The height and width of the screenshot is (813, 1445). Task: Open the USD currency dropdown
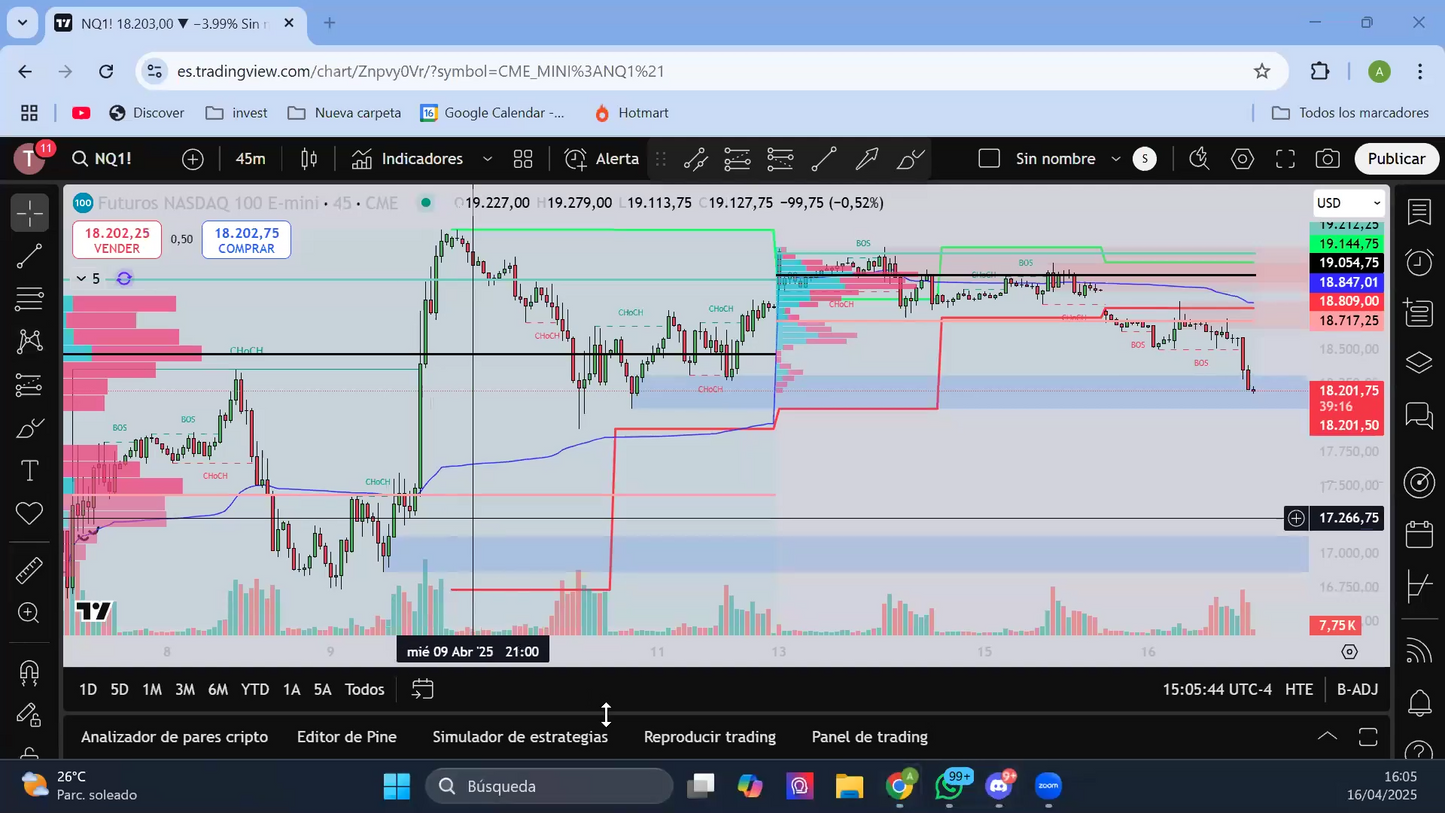pos(1348,203)
